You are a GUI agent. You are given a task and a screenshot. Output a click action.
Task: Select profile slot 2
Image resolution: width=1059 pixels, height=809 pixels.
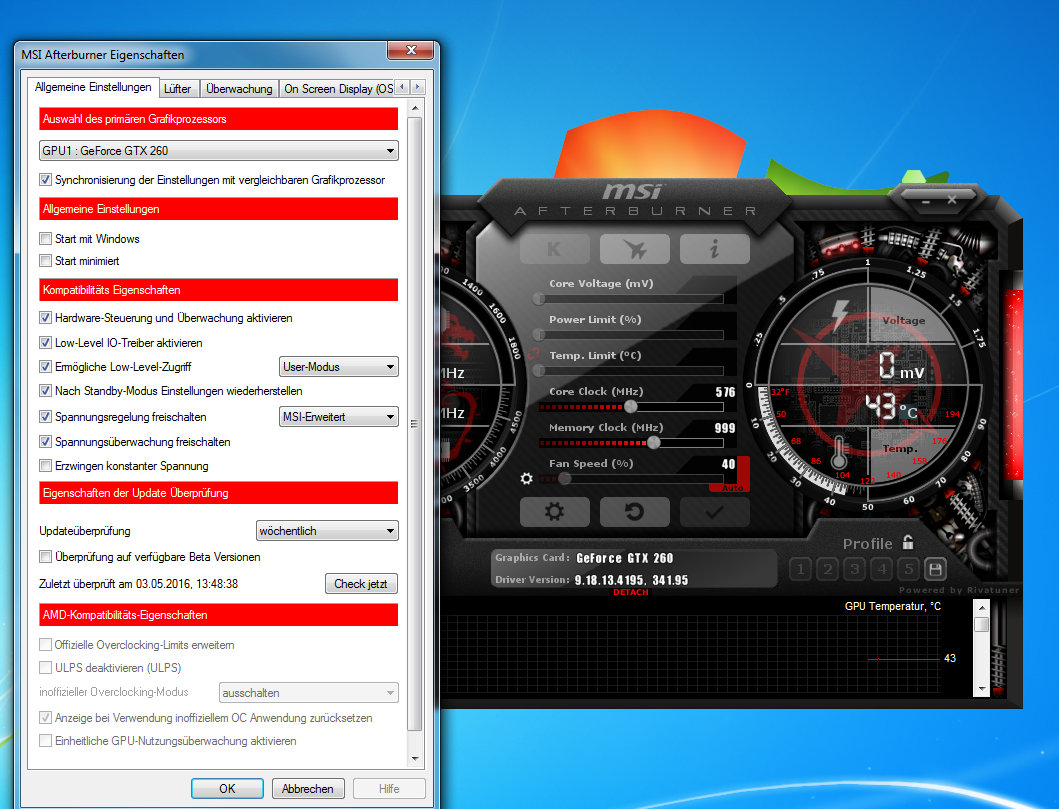[x=827, y=569]
